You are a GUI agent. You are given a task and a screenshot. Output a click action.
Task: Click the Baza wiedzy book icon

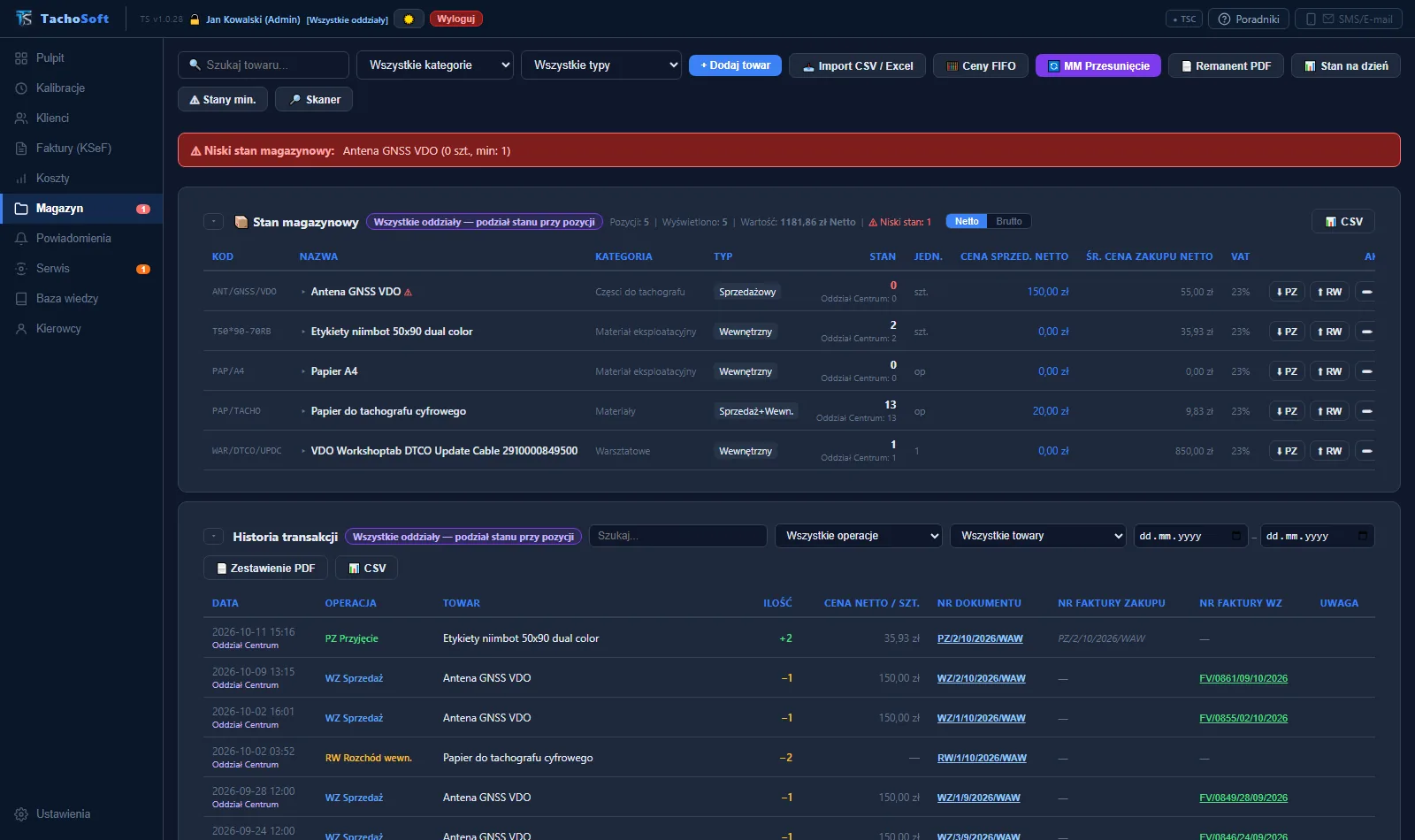pyautogui.click(x=21, y=299)
